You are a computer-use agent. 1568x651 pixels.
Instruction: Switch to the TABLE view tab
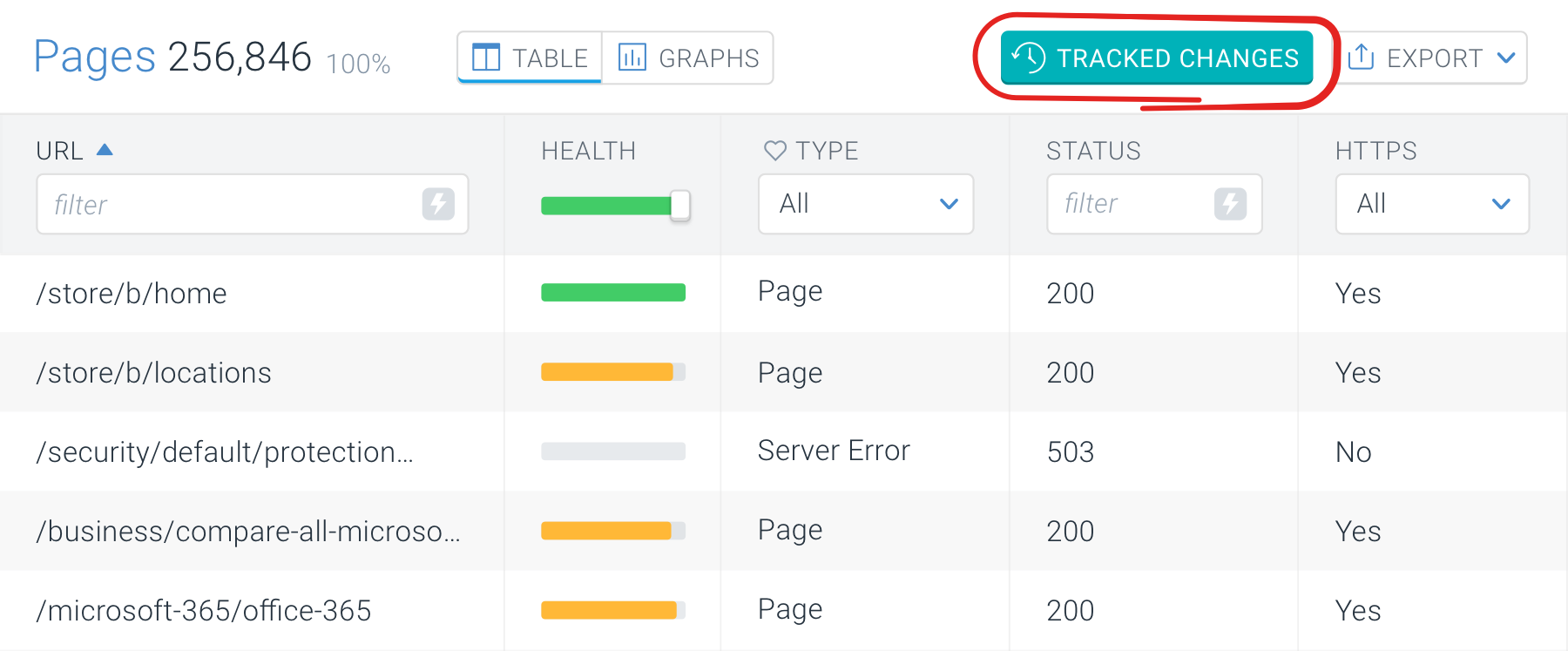pos(530,58)
